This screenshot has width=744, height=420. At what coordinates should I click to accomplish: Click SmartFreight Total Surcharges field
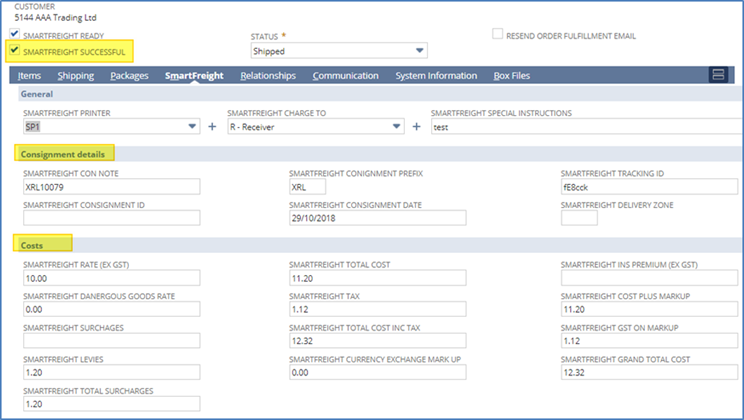(x=112, y=404)
